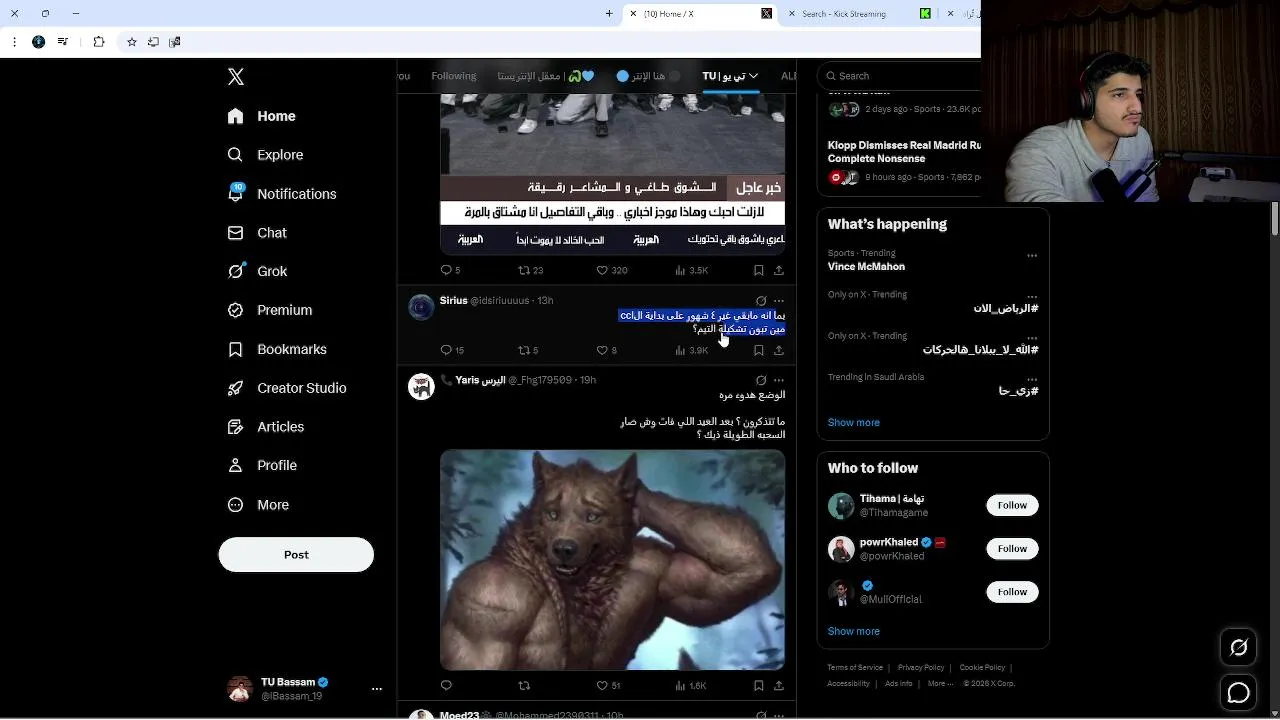Viewport: 1280px width, 720px height.
Task: Open the Terms of Service link
Action: (x=855, y=668)
